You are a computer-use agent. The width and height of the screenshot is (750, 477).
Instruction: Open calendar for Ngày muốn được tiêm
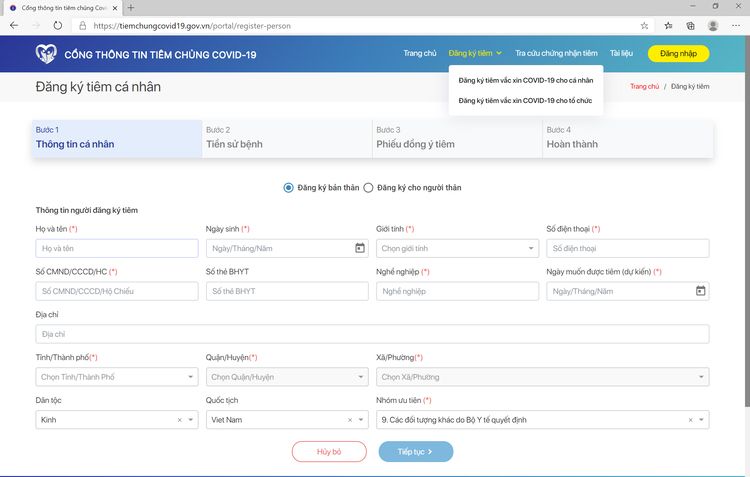700,291
